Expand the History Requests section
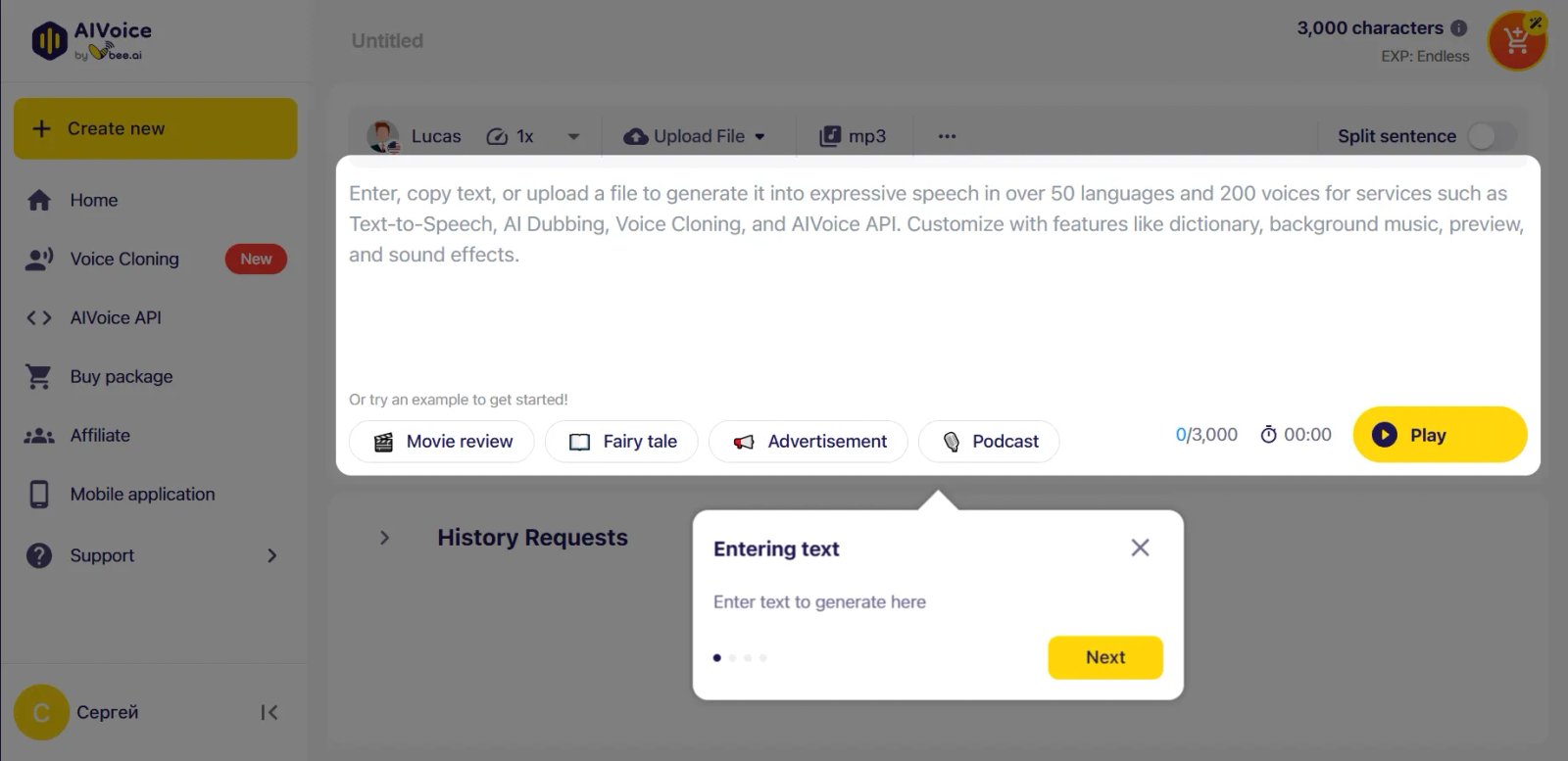 [383, 537]
